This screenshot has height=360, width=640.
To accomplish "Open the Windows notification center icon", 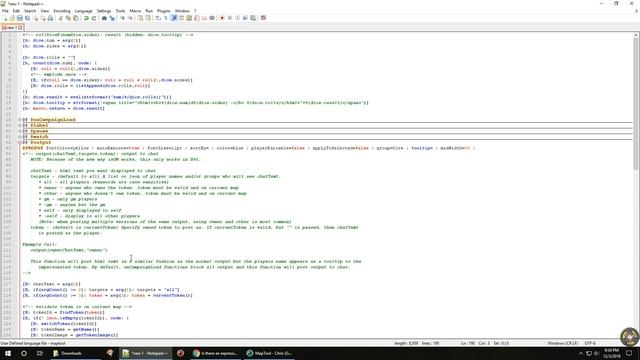I will pyautogui.click(x=629, y=353).
